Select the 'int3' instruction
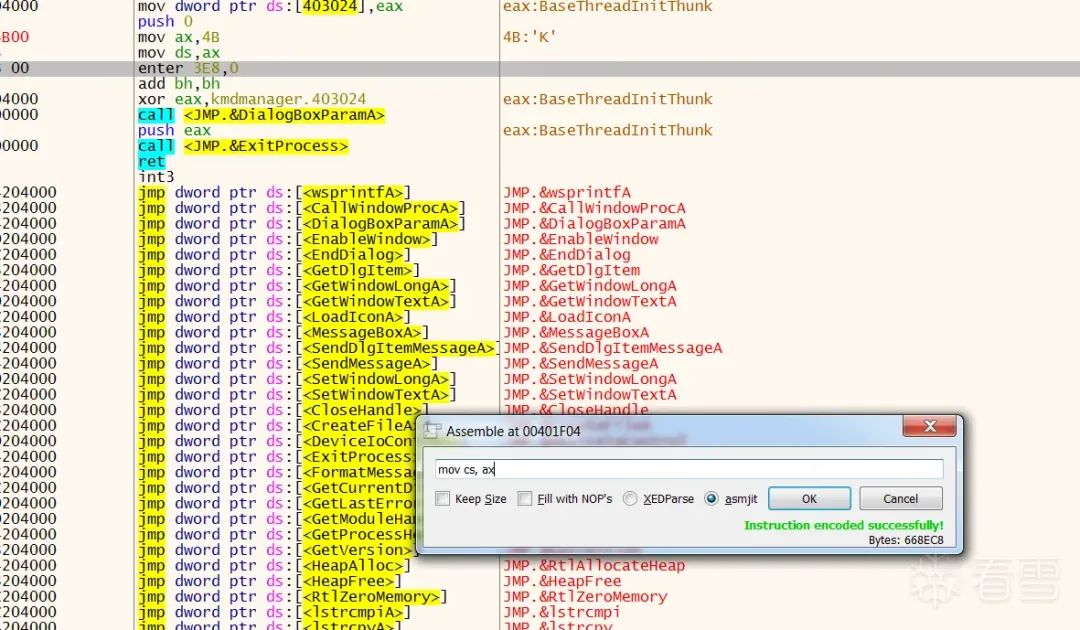1080x630 pixels. click(156, 177)
